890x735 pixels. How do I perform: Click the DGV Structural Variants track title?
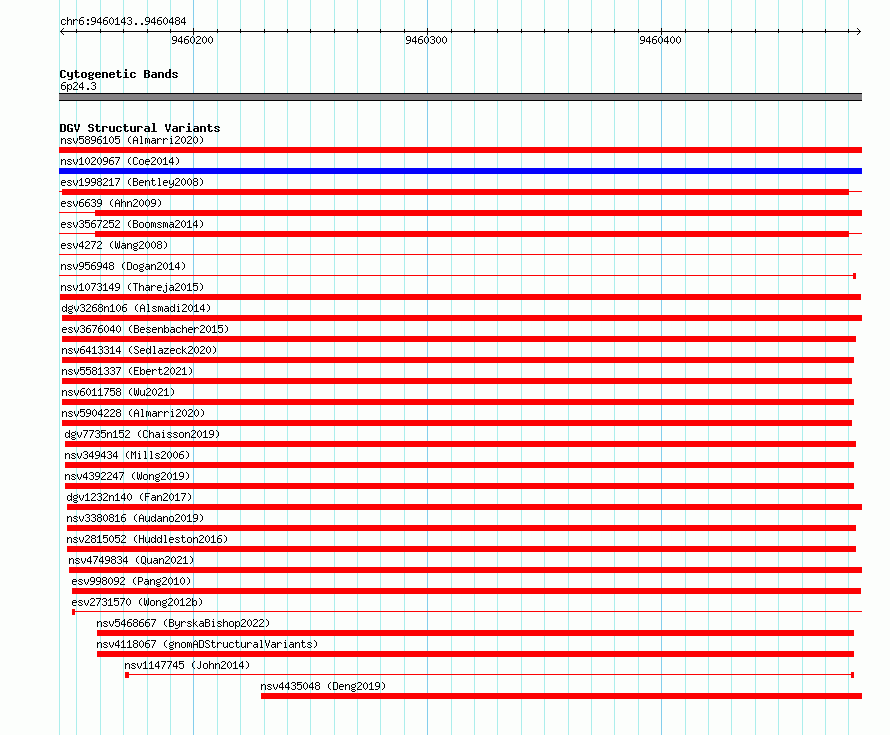click(140, 128)
